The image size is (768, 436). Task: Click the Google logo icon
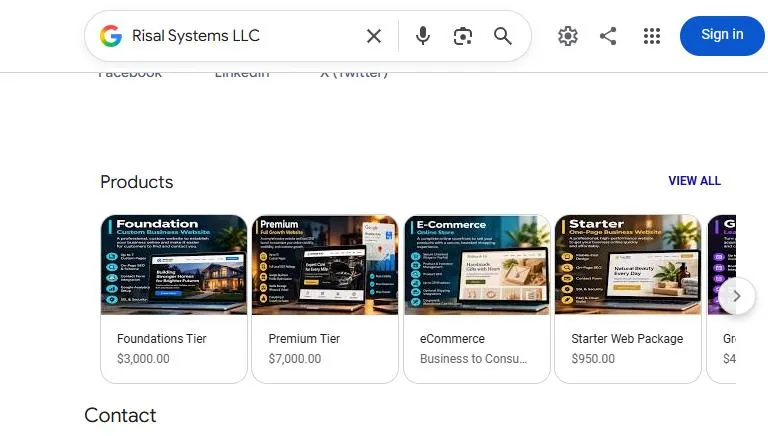[x=111, y=36]
